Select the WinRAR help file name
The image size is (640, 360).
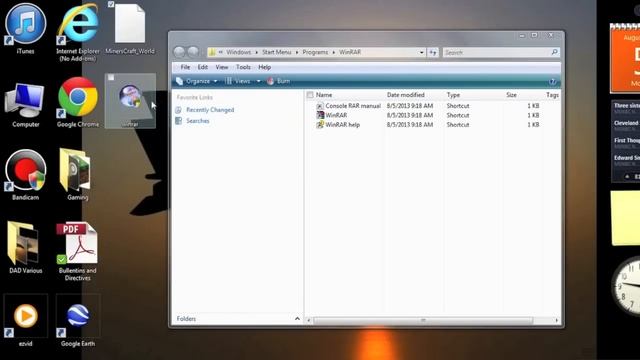pyautogui.click(x=342, y=124)
